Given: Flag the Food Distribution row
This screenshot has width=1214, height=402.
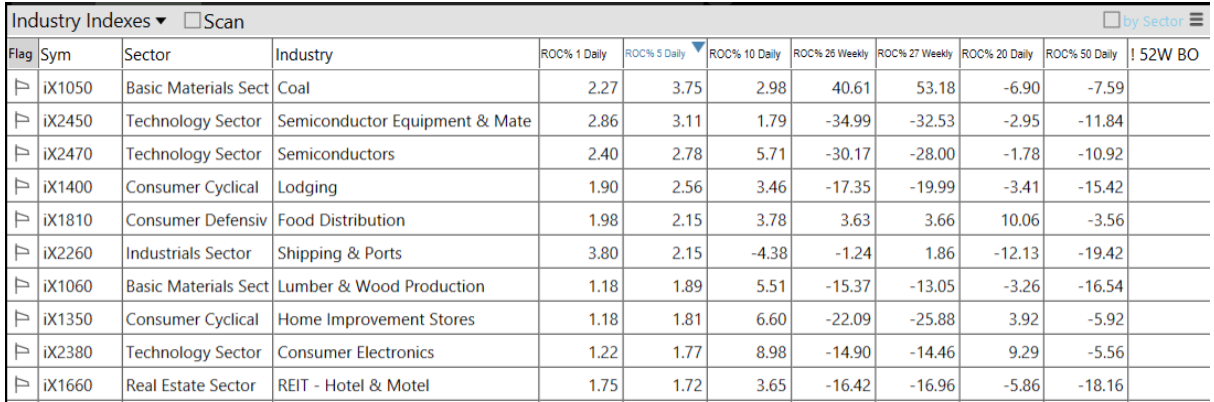Looking at the screenshot, I should point(20,220).
